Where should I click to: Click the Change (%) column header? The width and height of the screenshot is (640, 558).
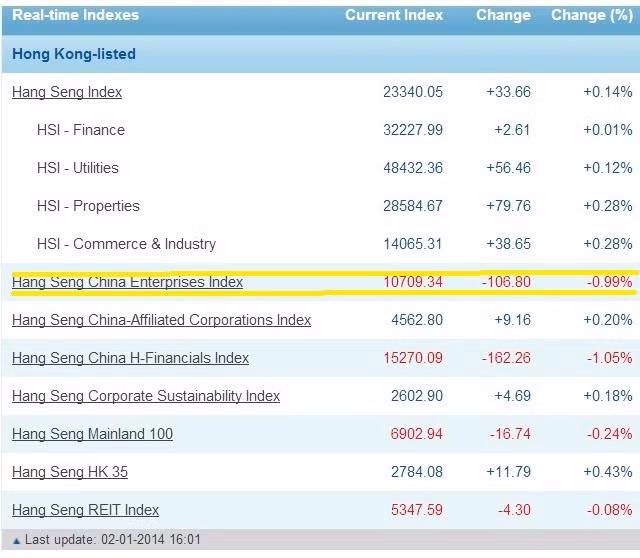(592, 15)
